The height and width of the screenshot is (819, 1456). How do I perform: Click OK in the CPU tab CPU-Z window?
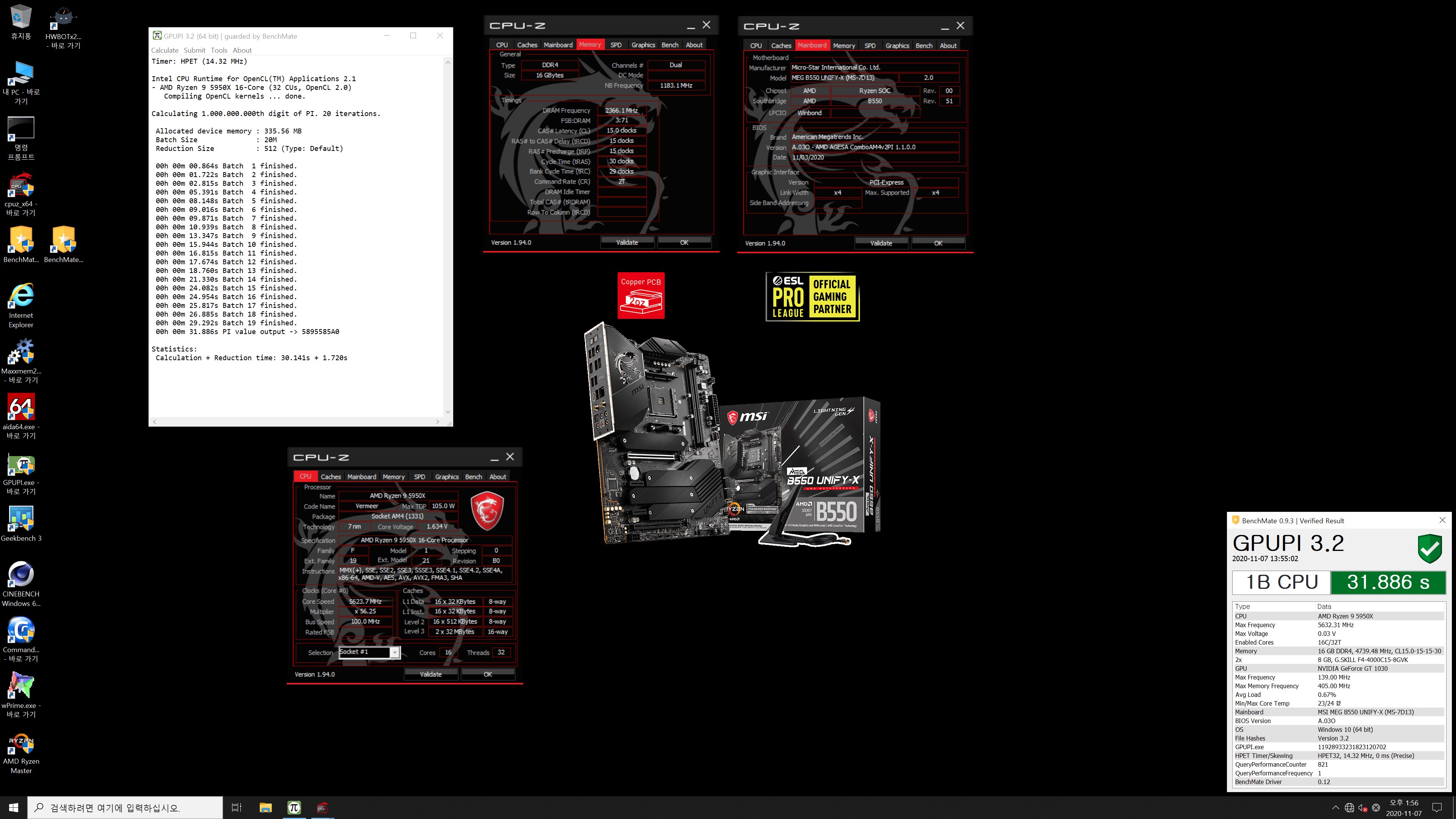coord(488,674)
